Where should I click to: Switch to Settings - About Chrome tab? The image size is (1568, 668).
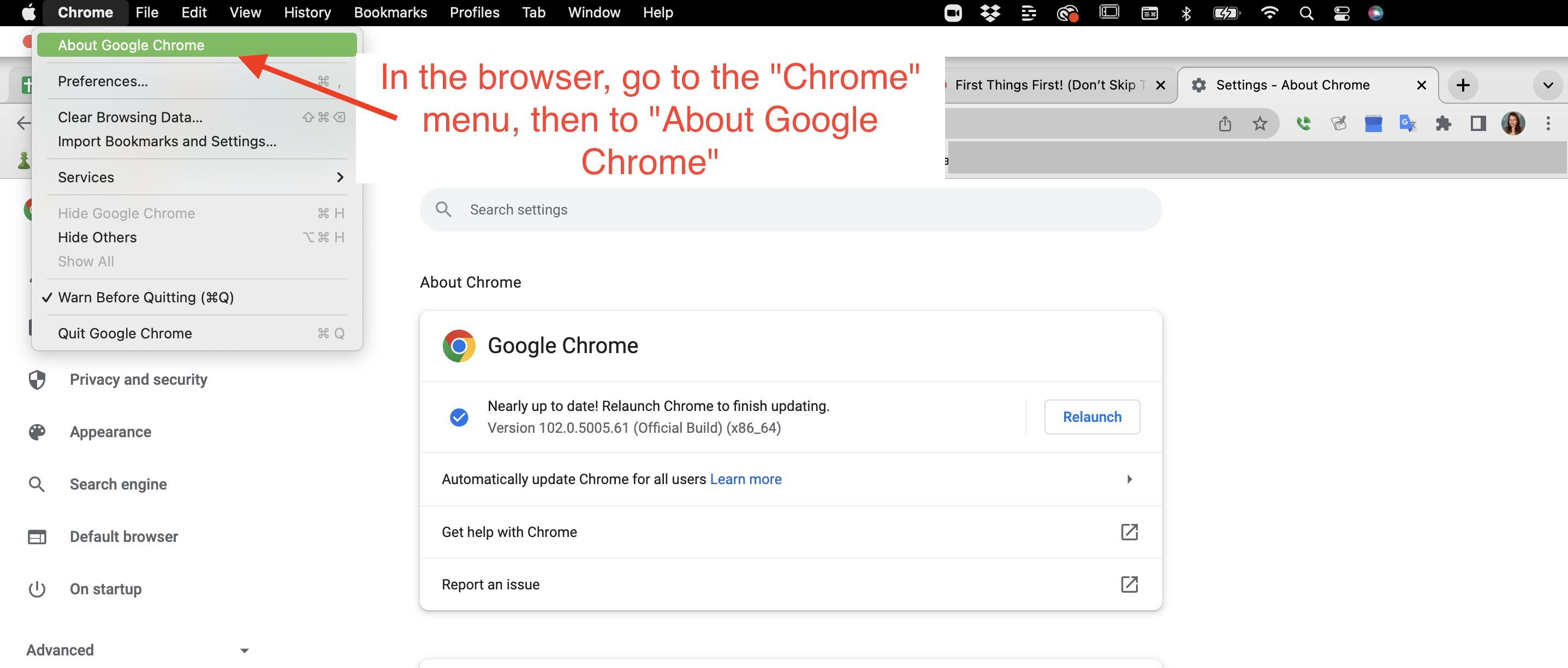(x=1292, y=85)
